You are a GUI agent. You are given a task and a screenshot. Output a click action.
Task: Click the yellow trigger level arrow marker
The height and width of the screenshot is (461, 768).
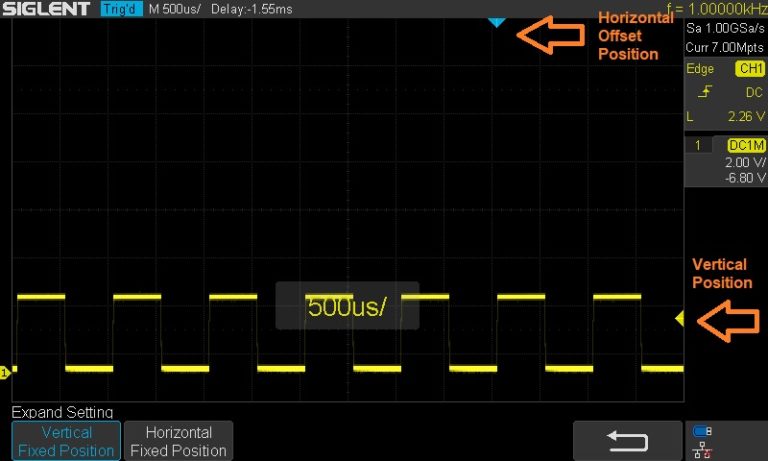pyautogui.click(x=678, y=319)
